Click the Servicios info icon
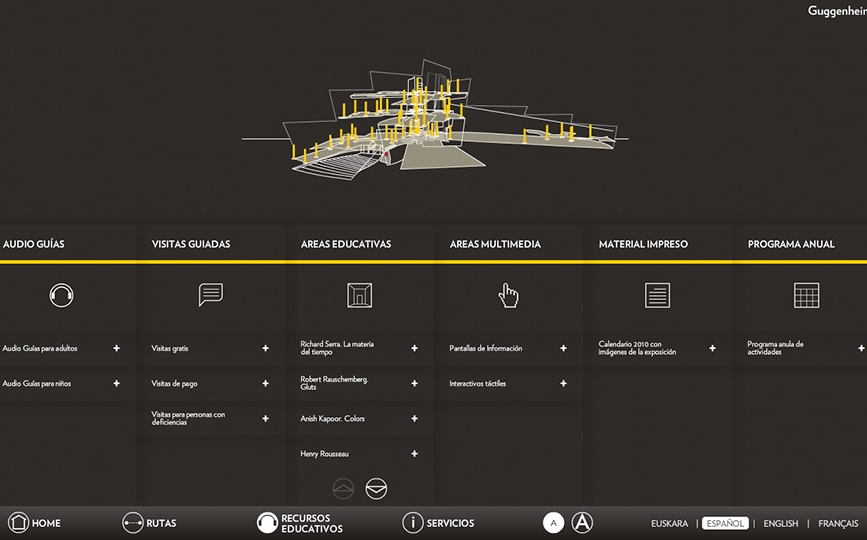 point(412,522)
